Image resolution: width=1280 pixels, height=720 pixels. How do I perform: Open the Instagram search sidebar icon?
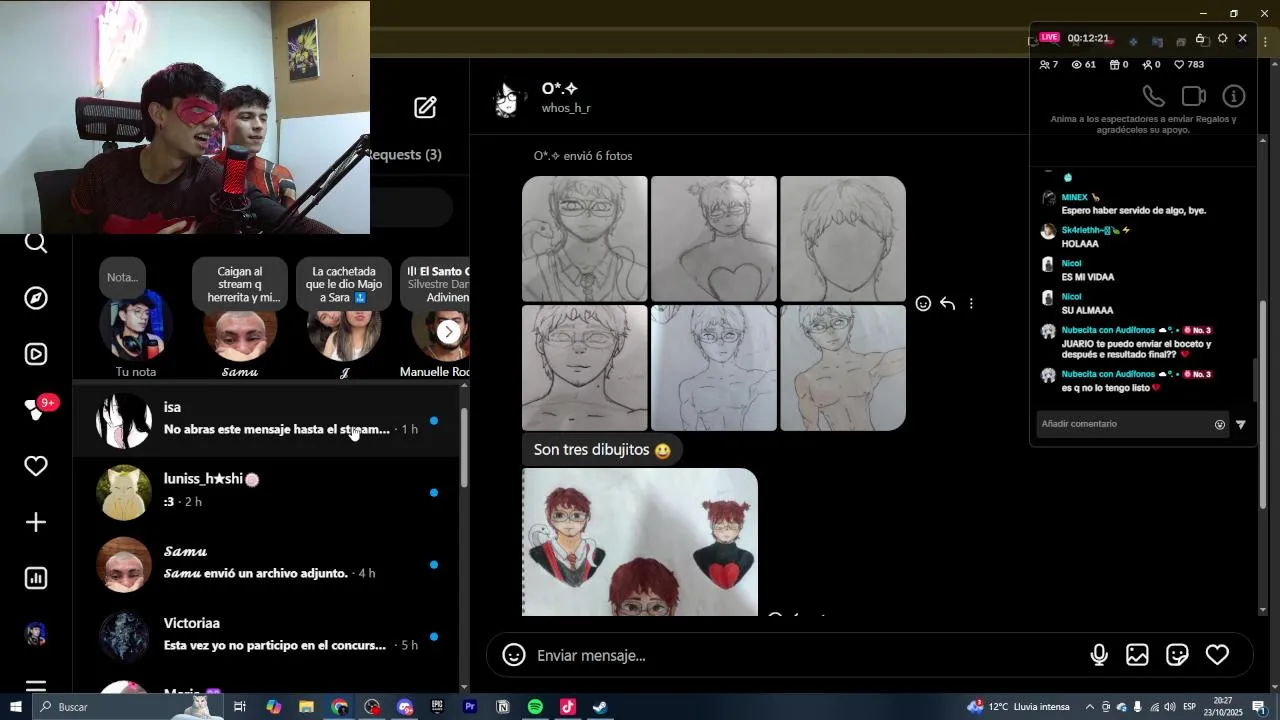tap(36, 243)
